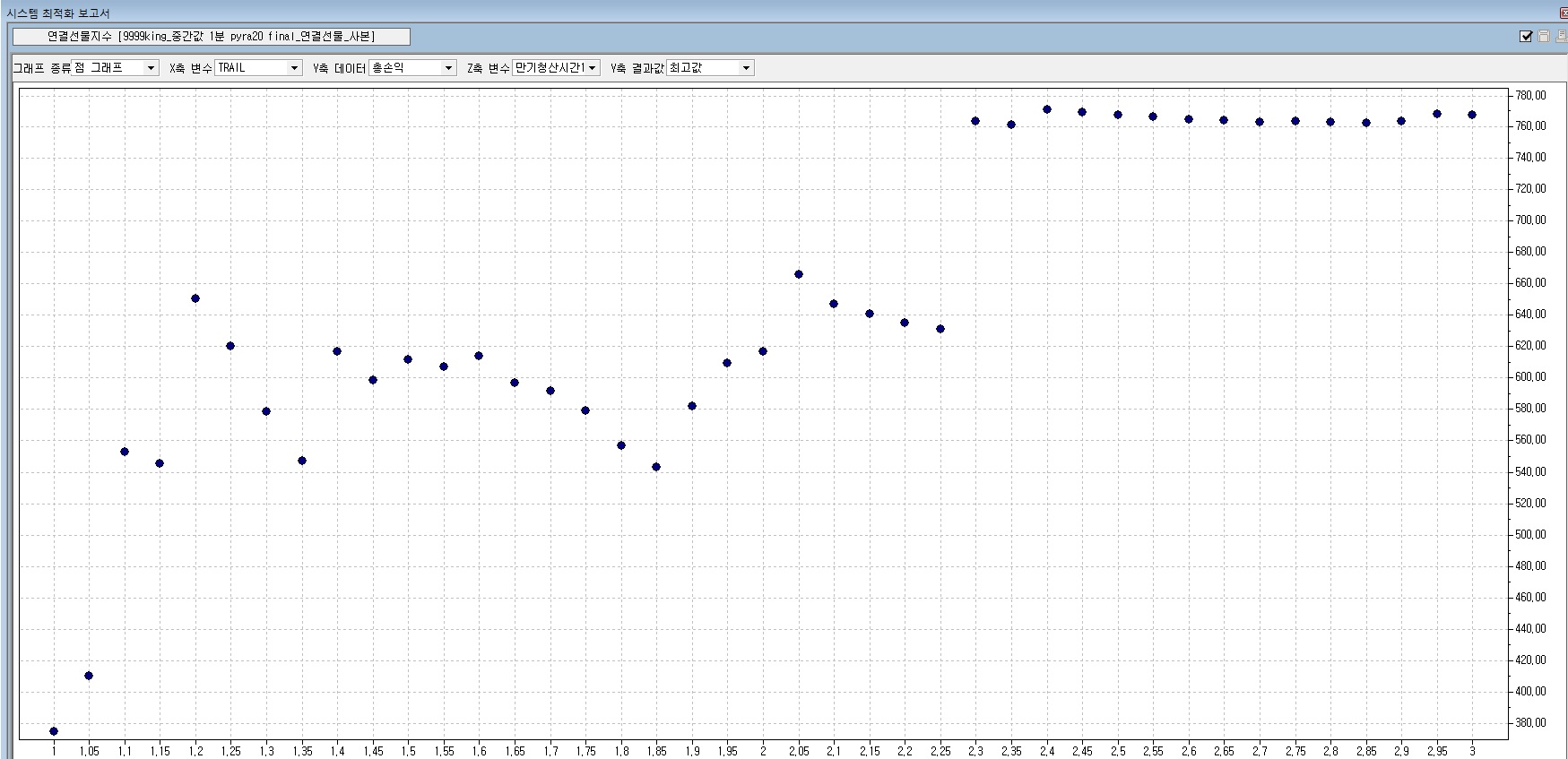This screenshot has width=1568, height=759.
Task: Select the data point at TRAIL 3
Action: pos(1472,115)
